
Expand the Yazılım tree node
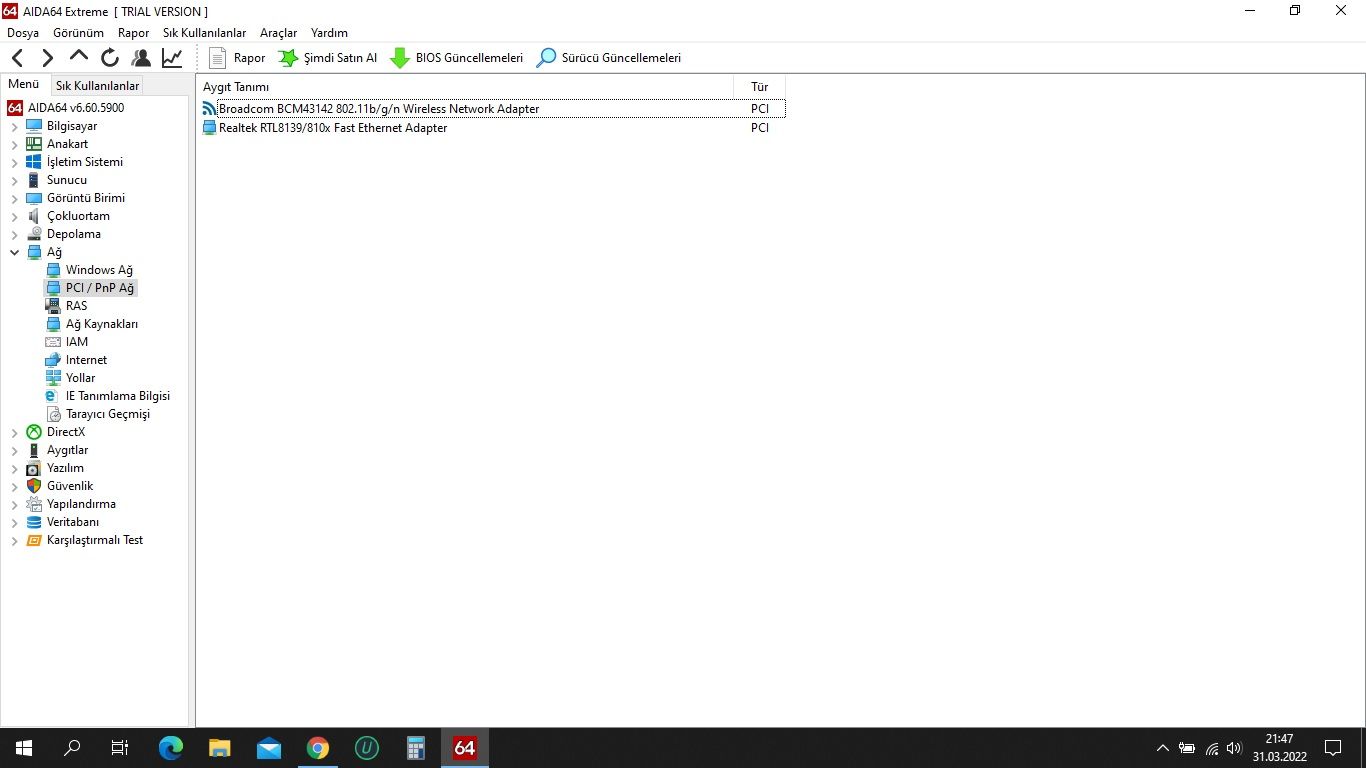pos(14,469)
